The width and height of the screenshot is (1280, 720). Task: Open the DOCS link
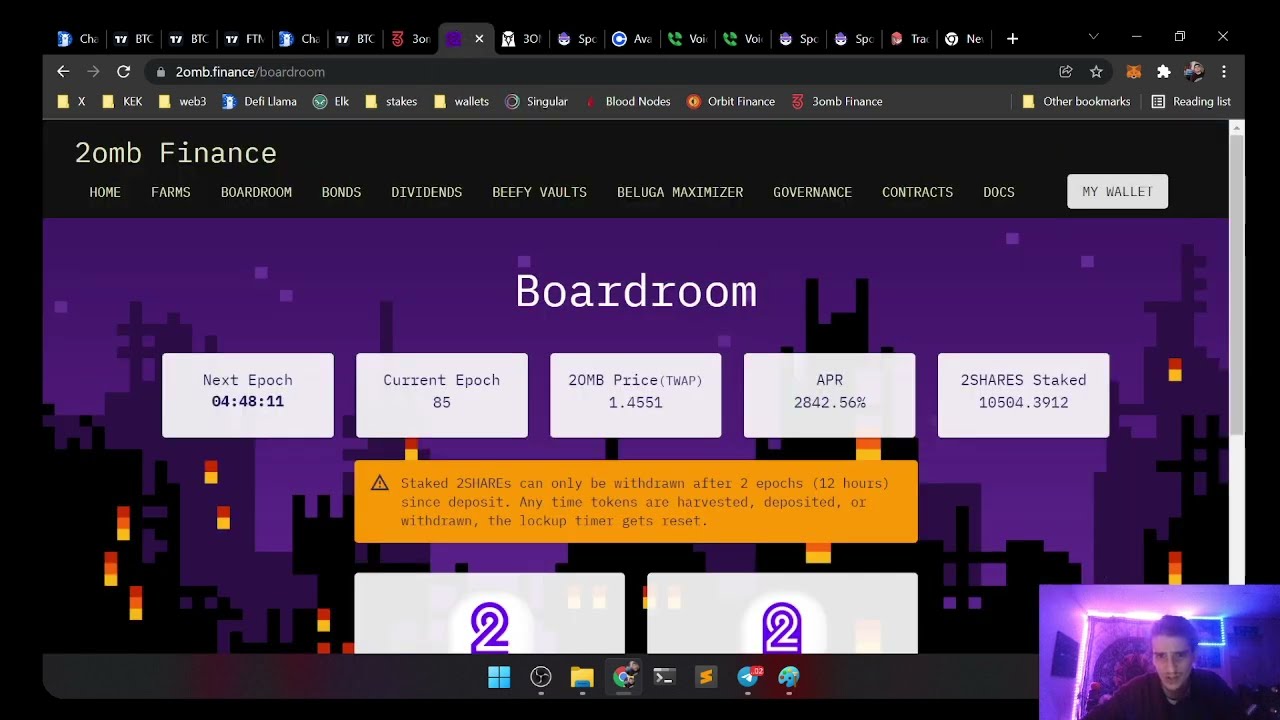click(999, 192)
